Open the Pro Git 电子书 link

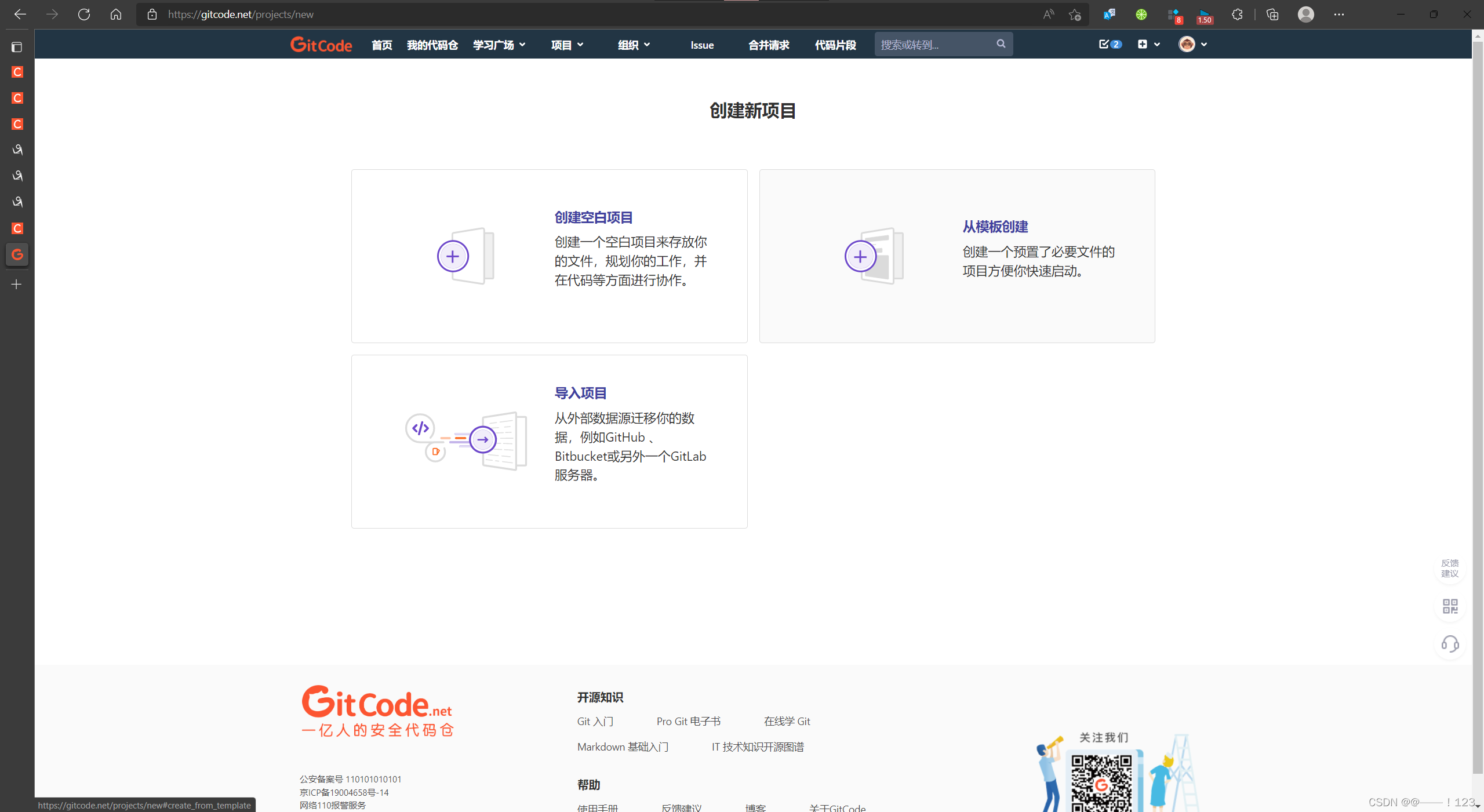point(688,721)
